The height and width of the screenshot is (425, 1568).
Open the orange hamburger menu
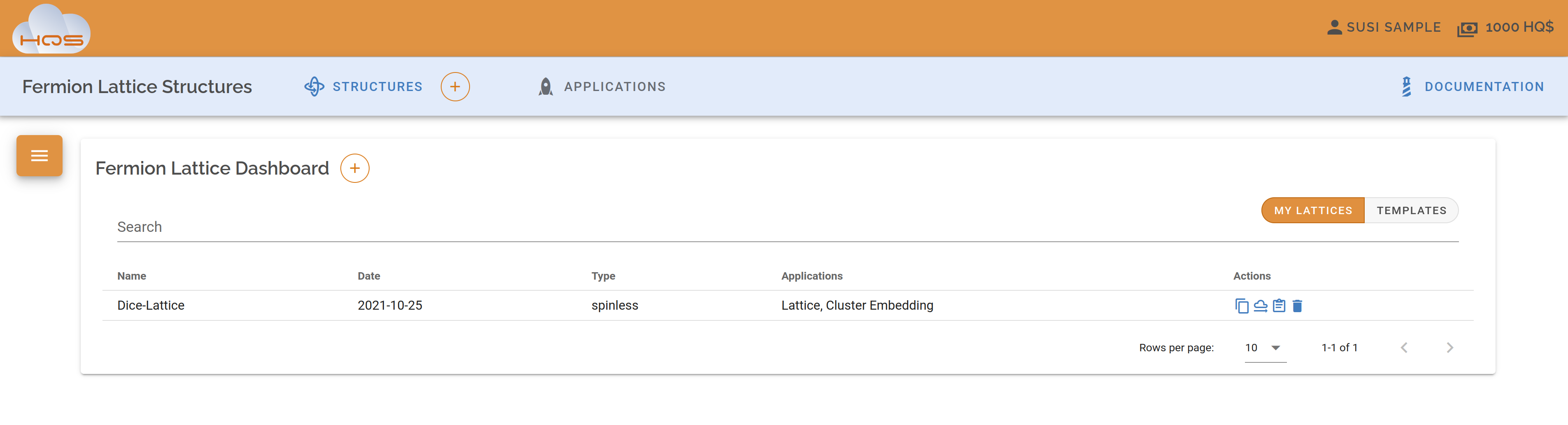39,155
